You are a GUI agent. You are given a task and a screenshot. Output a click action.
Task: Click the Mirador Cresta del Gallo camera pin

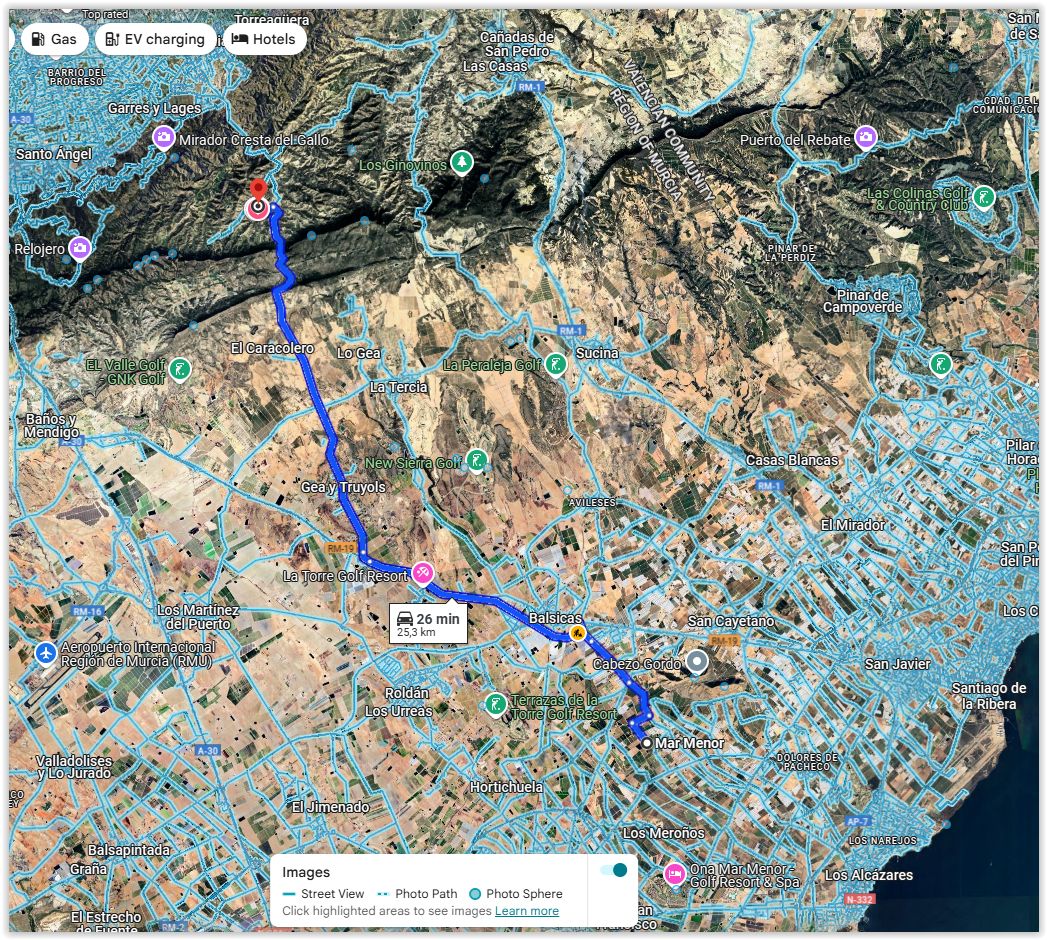point(164,138)
